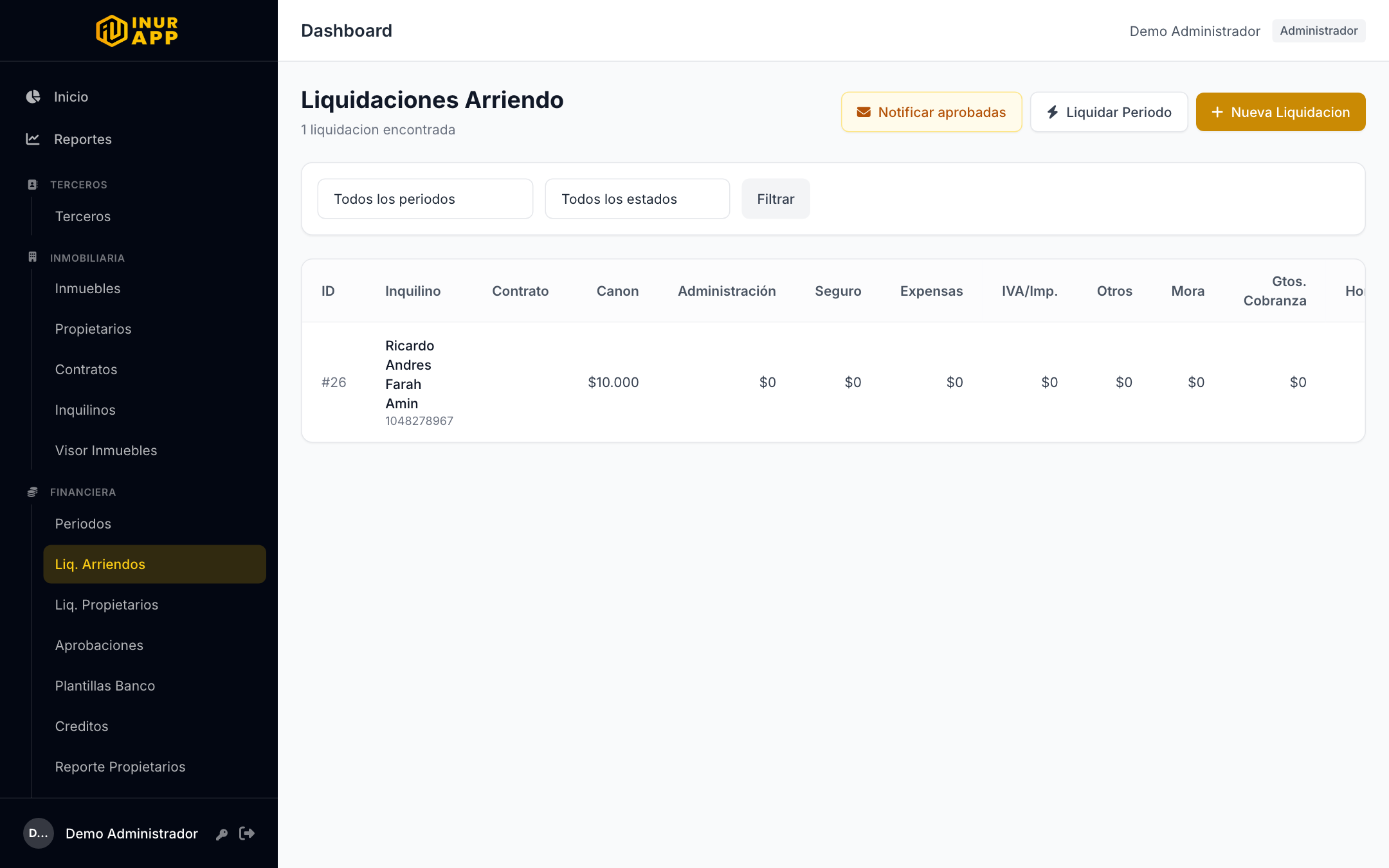Click the Nueva Liquidacion button
This screenshot has height=868, width=1389.
1280,112
